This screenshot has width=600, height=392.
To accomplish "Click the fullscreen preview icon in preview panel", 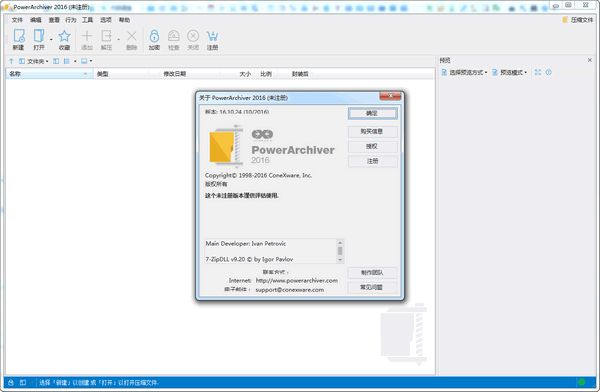I will click(538, 72).
